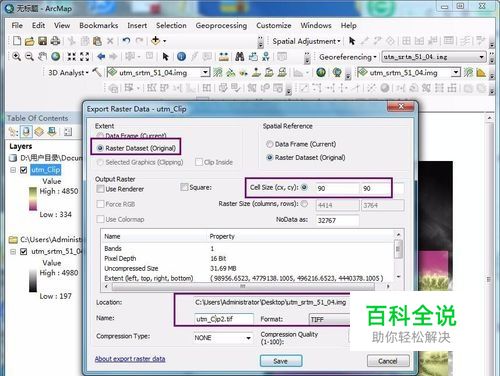The image size is (500, 376).
Task: Select Raster Dataset (Original) extent option
Action: point(100,148)
